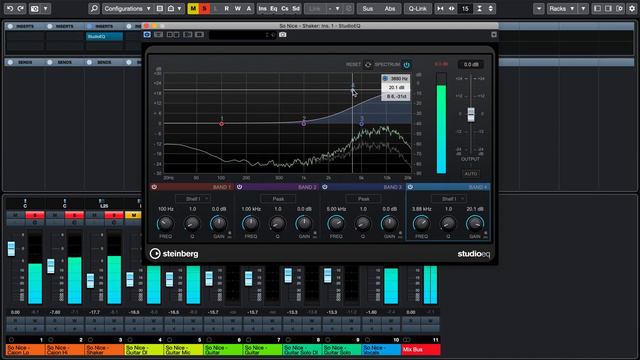Viewport: 640px width, 360px height.
Task: Click the Sd sends bypass button
Action: (x=296, y=8)
